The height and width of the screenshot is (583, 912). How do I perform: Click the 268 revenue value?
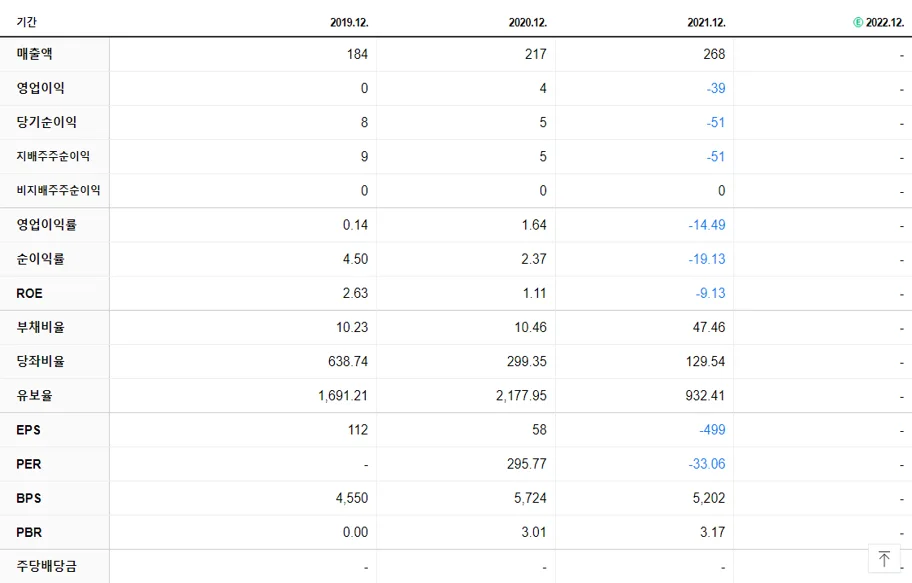pos(714,54)
